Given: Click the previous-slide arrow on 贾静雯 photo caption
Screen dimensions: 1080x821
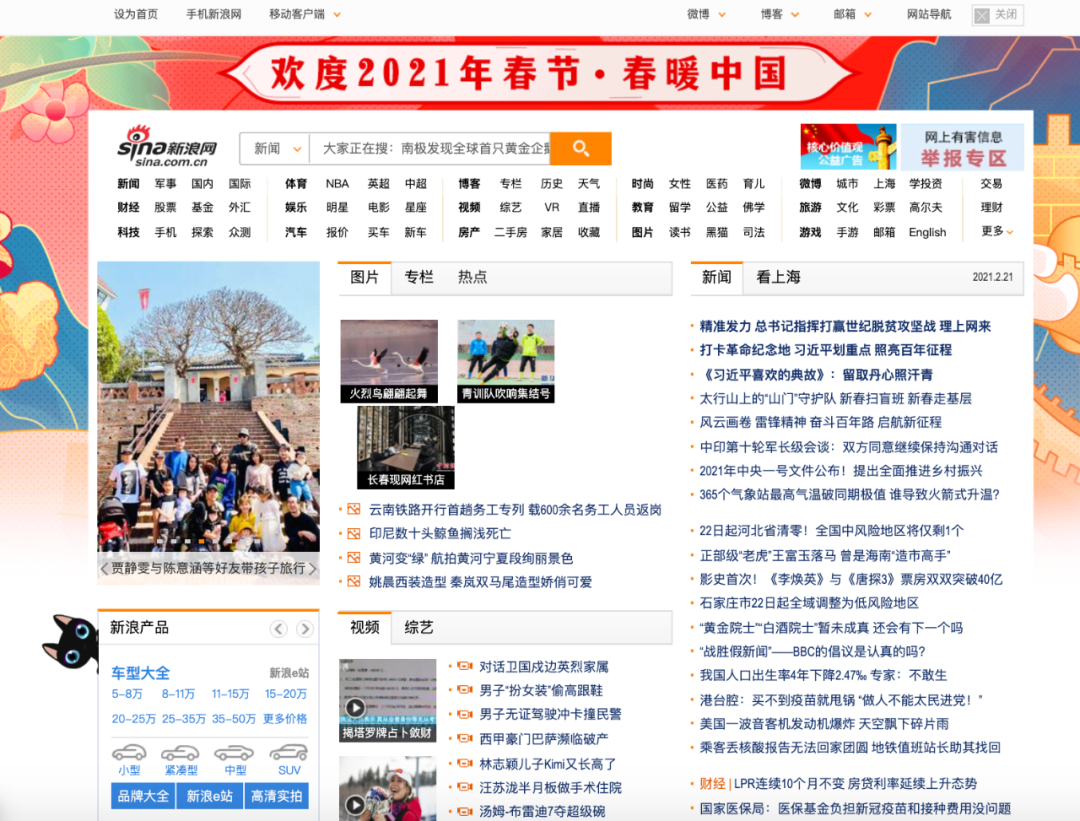Looking at the screenshot, I should click(104, 568).
